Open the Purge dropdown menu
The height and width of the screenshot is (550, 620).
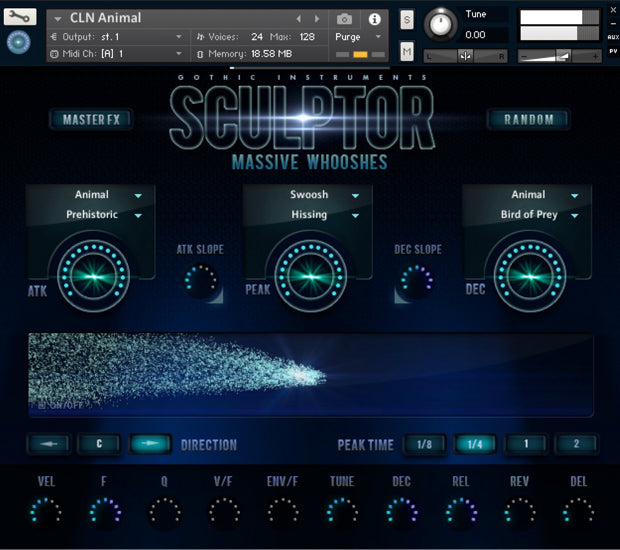coord(358,37)
